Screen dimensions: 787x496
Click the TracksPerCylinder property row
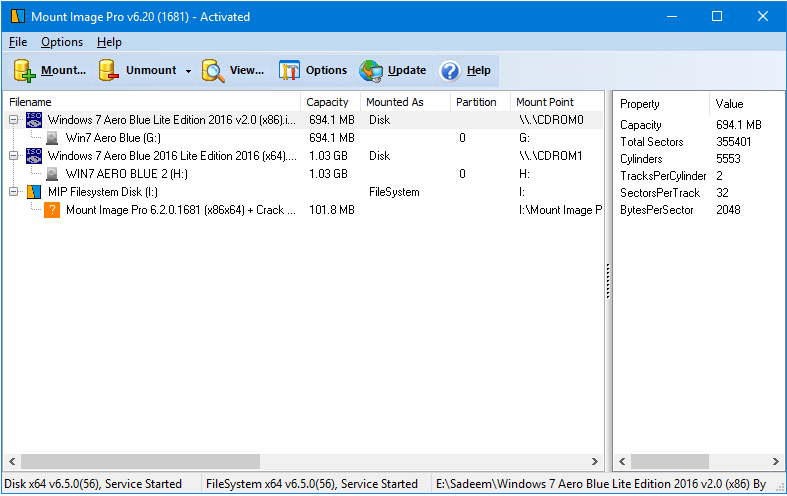coord(699,176)
